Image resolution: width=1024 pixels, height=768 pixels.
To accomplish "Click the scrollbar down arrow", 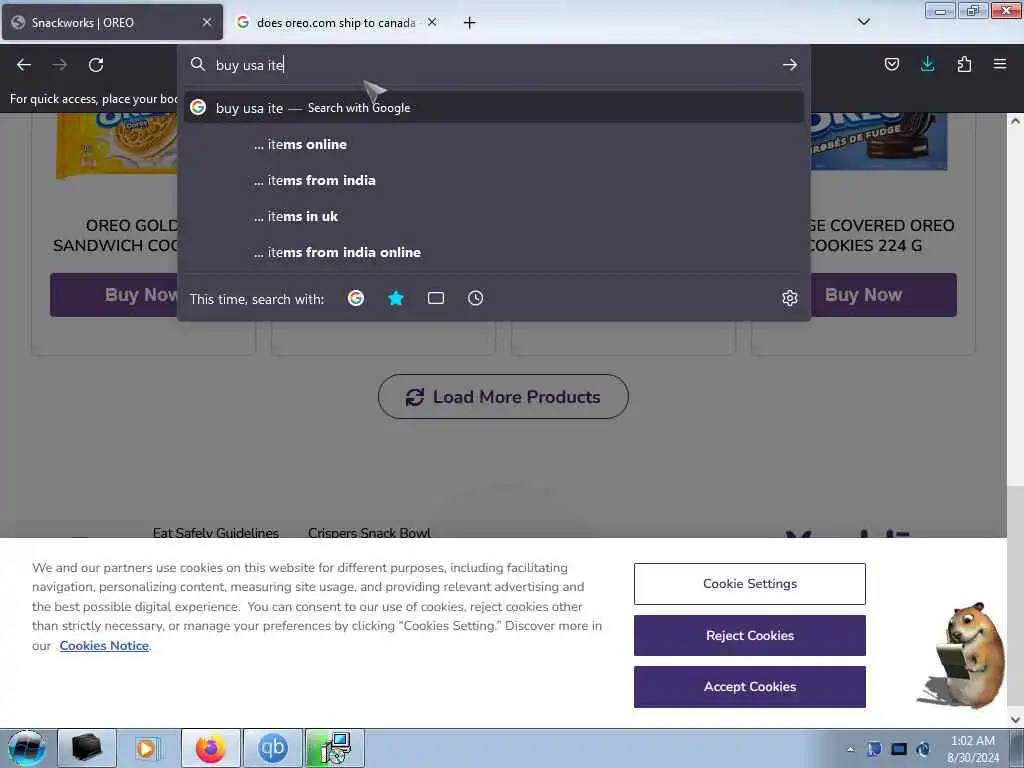I will coord(1015,720).
